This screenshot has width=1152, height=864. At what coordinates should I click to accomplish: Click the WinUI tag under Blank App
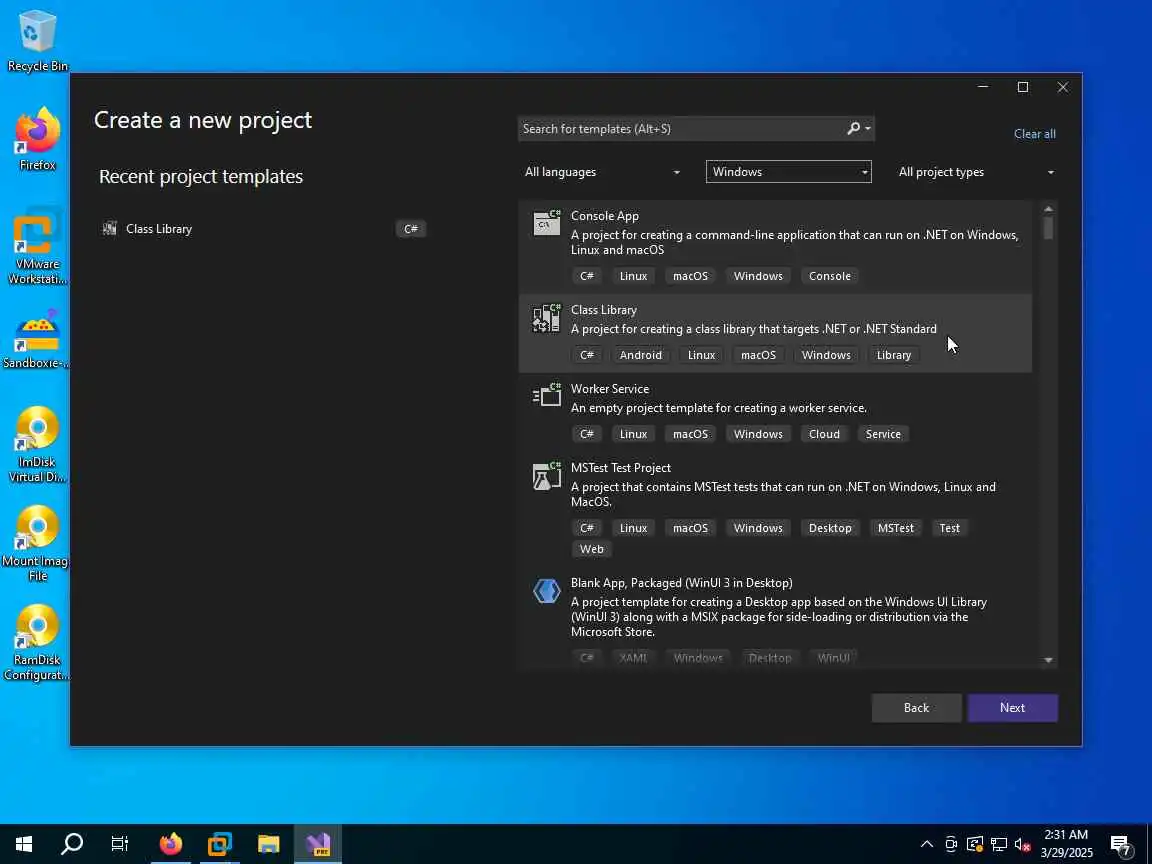coord(833,658)
